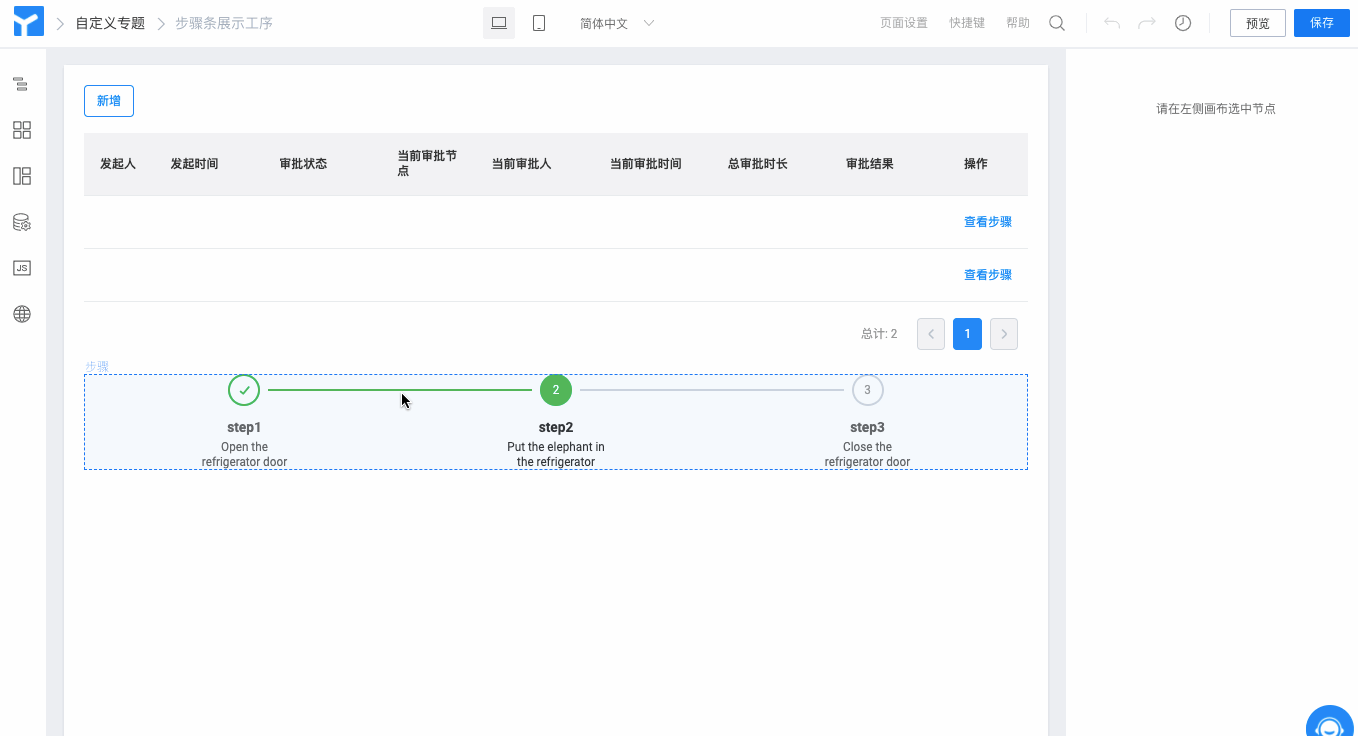
Task: Click the 发起时间 column header
Action: (194, 164)
